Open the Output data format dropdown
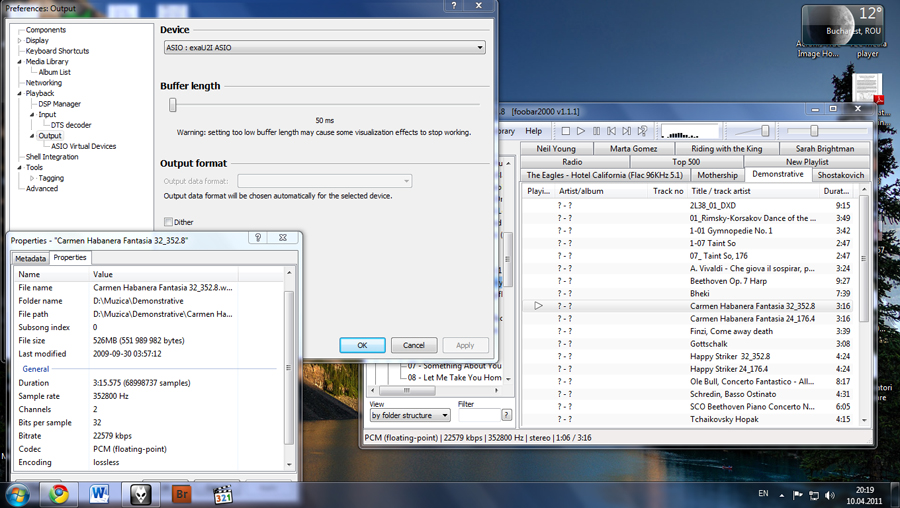The height and width of the screenshot is (508, 900). [324, 181]
